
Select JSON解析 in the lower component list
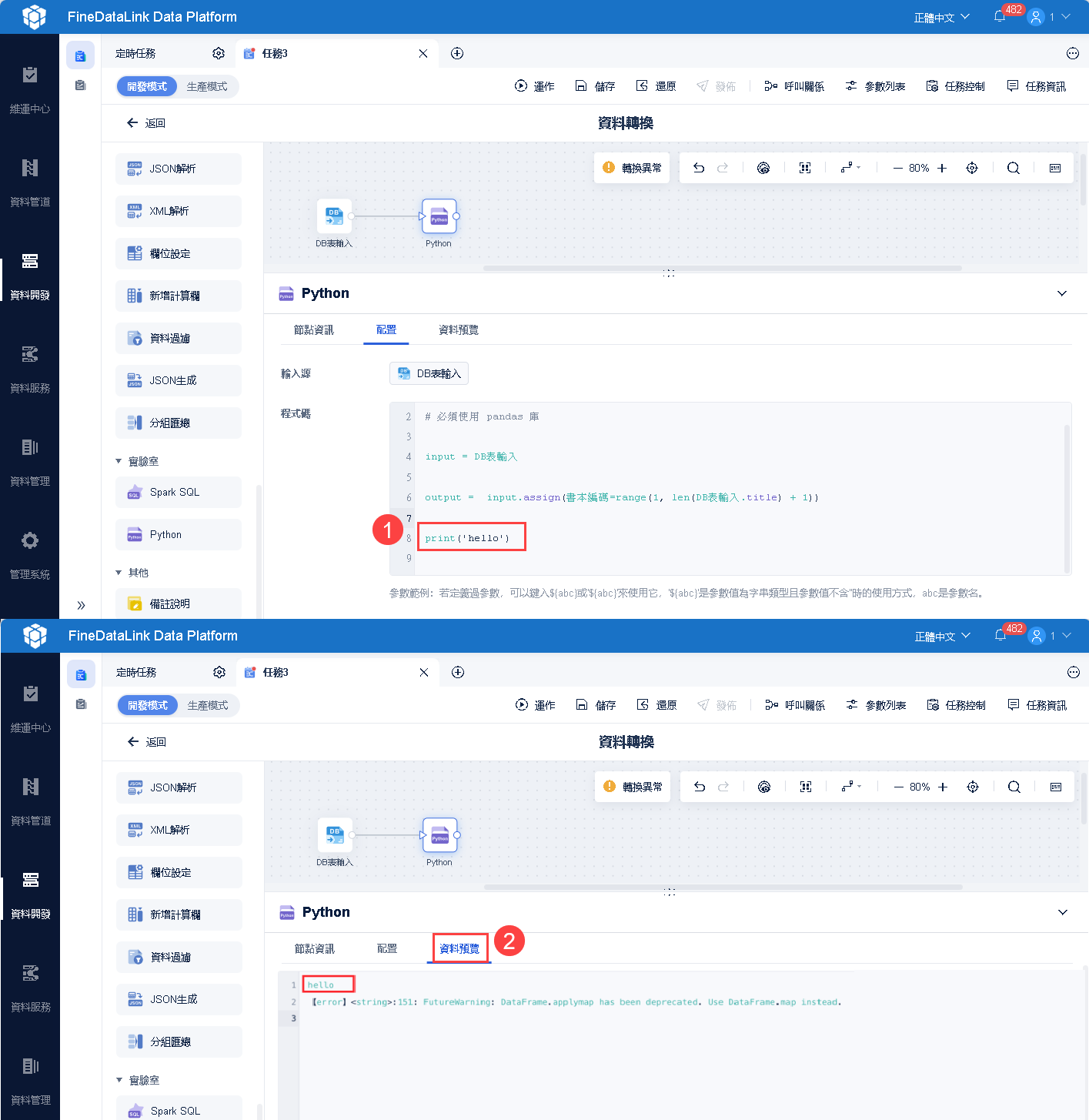[x=179, y=787]
